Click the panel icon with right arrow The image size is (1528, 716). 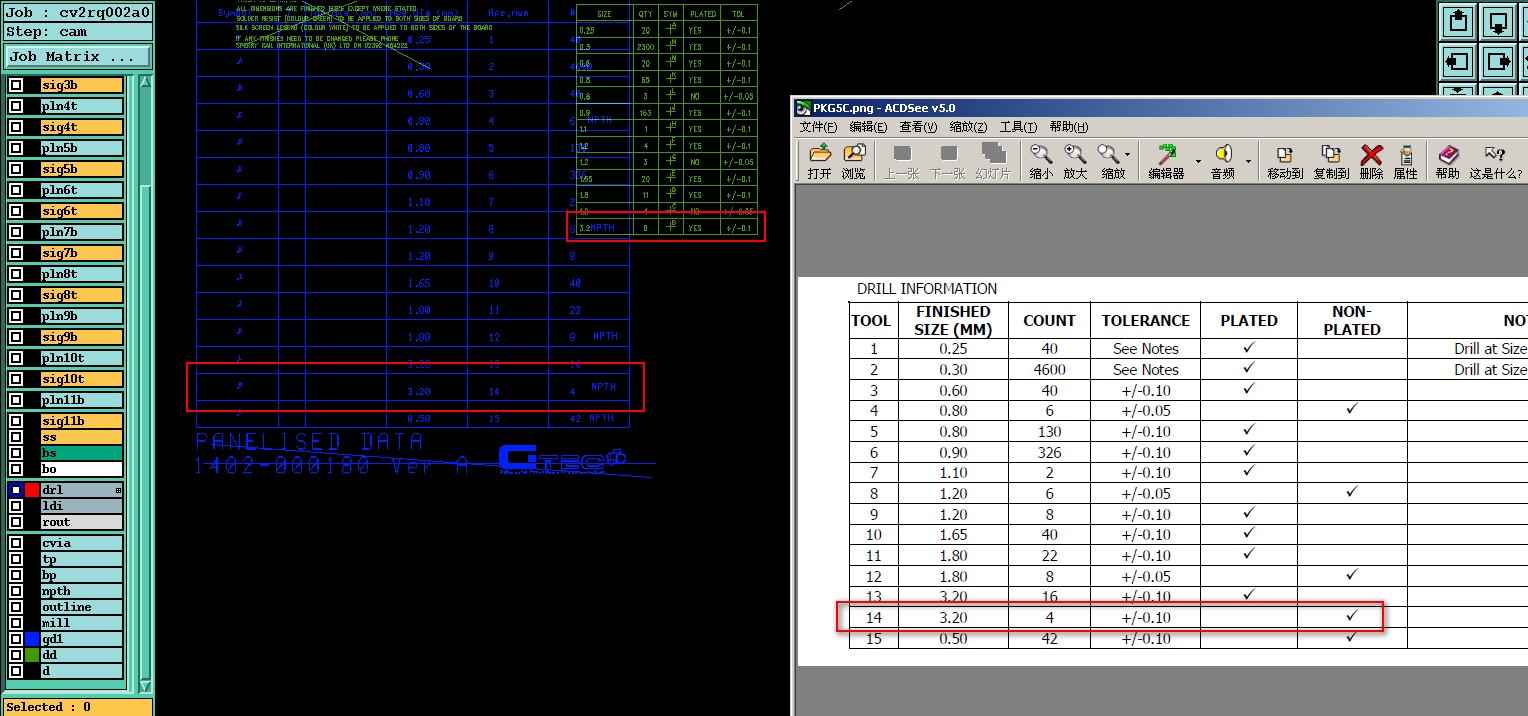1498,62
